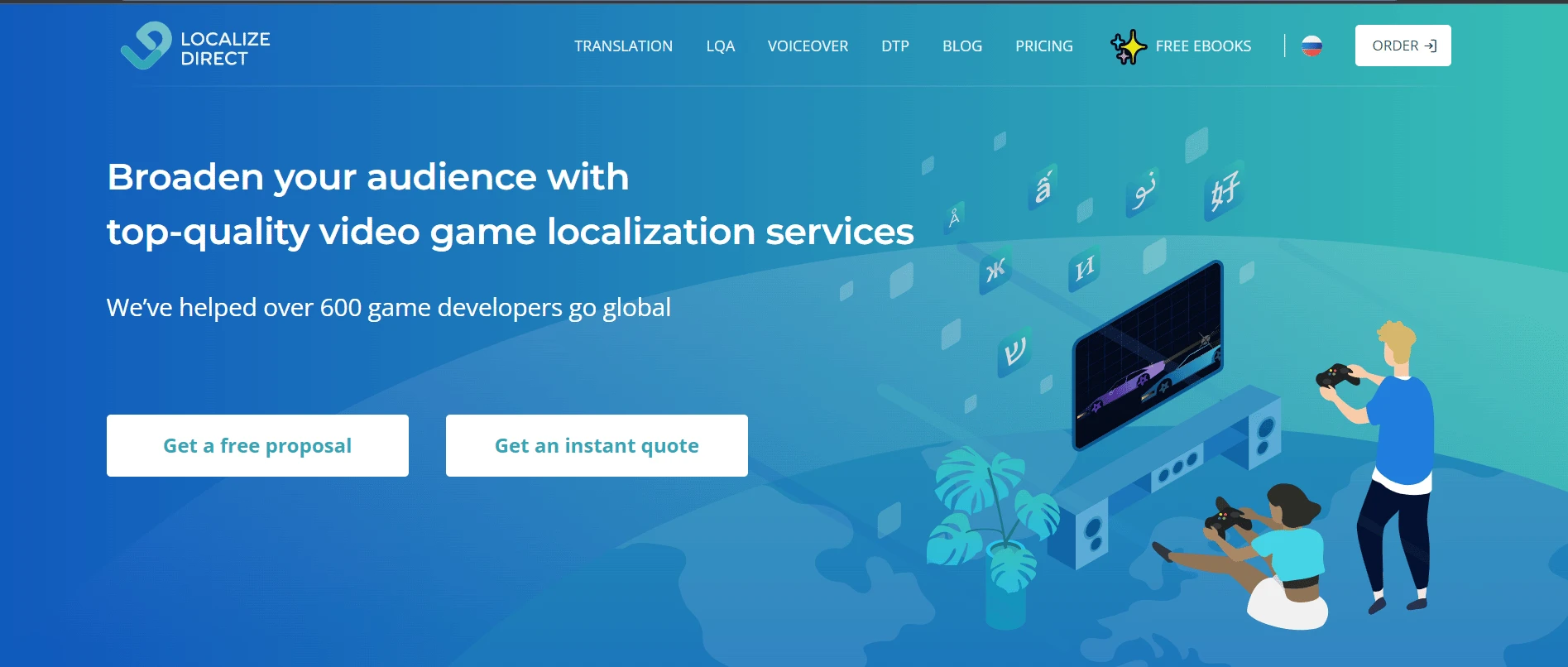Open the Free Ebooks text link

[x=1202, y=46]
